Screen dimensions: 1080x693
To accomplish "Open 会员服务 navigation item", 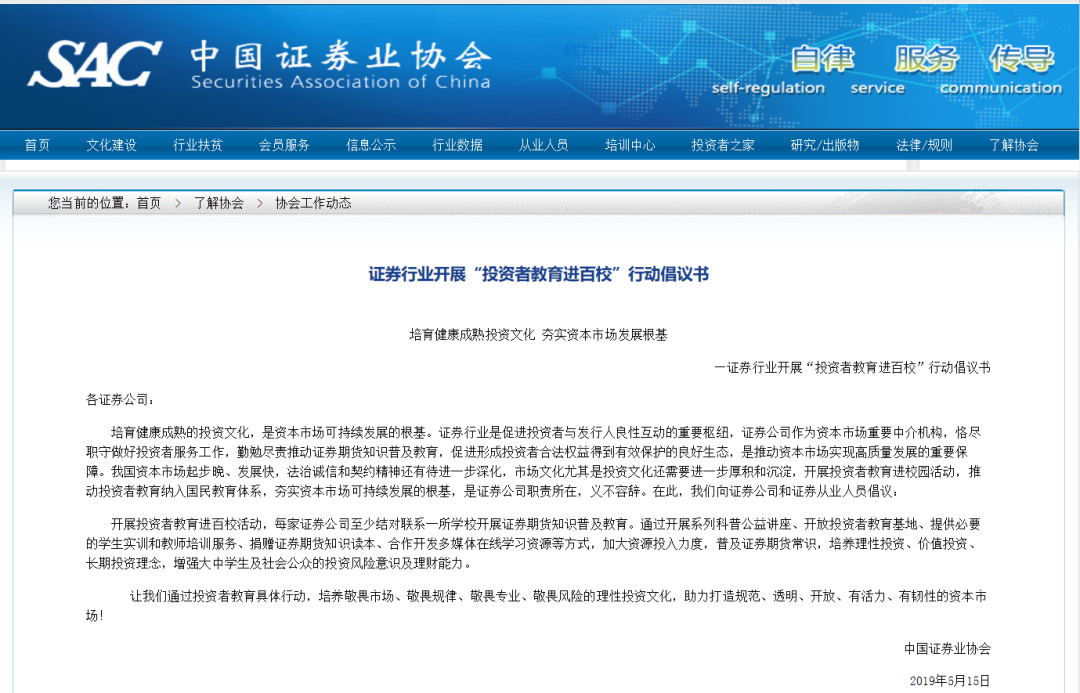I will [284, 145].
